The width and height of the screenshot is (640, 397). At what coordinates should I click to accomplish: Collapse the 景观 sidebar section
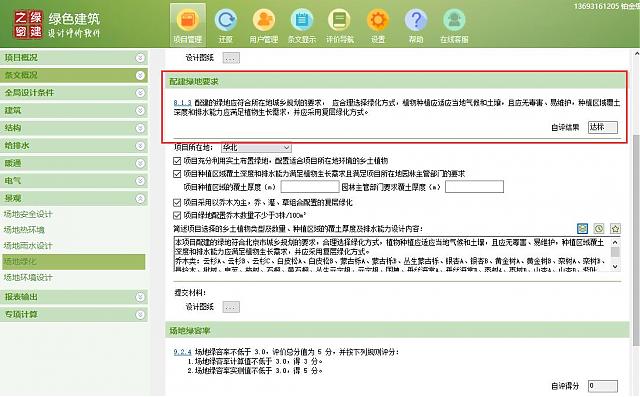(140, 199)
